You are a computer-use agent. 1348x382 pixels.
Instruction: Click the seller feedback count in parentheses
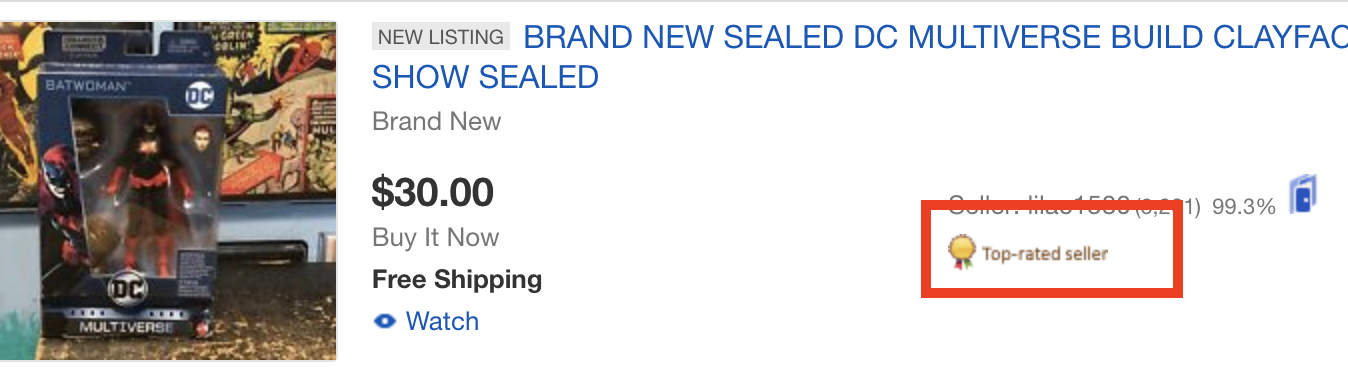tap(1167, 207)
